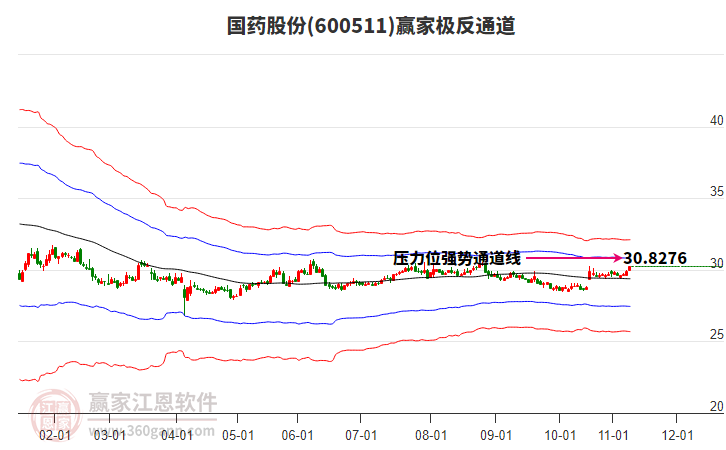Click the y-axis label 35
Screen dimensions: 726x450
coord(716,191)
